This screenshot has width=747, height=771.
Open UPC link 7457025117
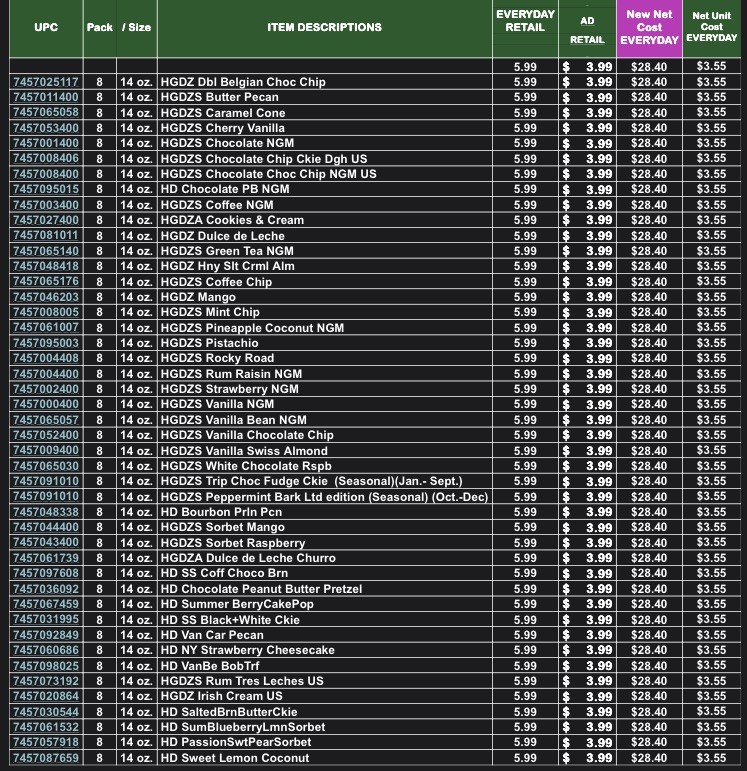[x=45, y=82]
